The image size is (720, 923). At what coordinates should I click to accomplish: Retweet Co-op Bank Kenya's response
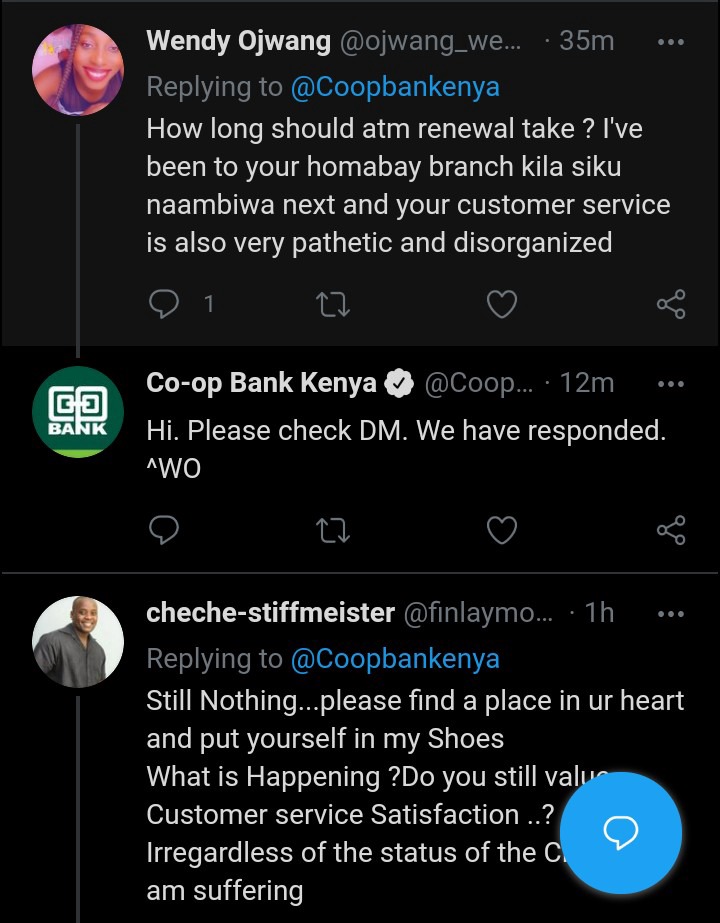[333, 530]
